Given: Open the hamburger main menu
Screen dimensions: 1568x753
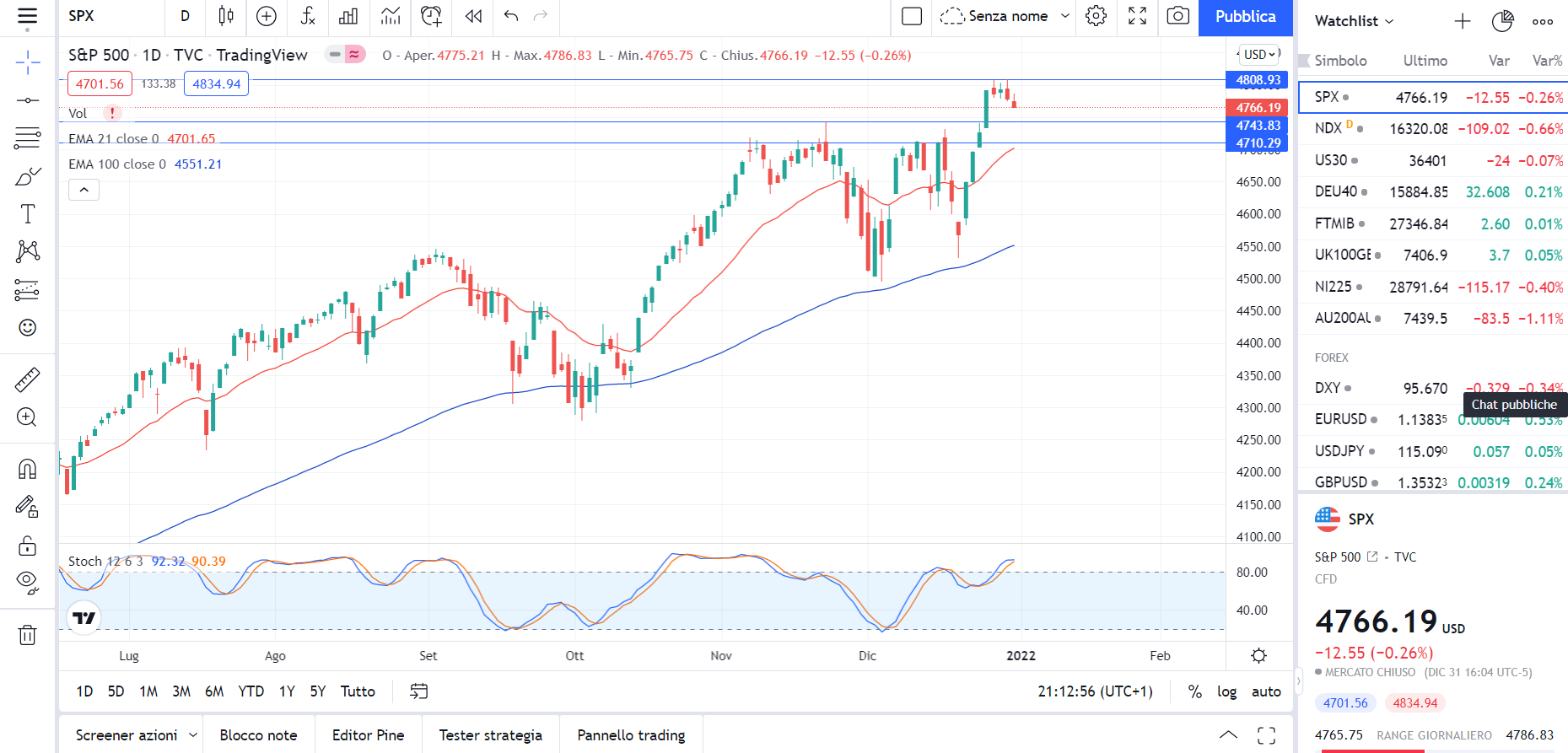Looking at the screenshot, I should [x=27, y=17].
